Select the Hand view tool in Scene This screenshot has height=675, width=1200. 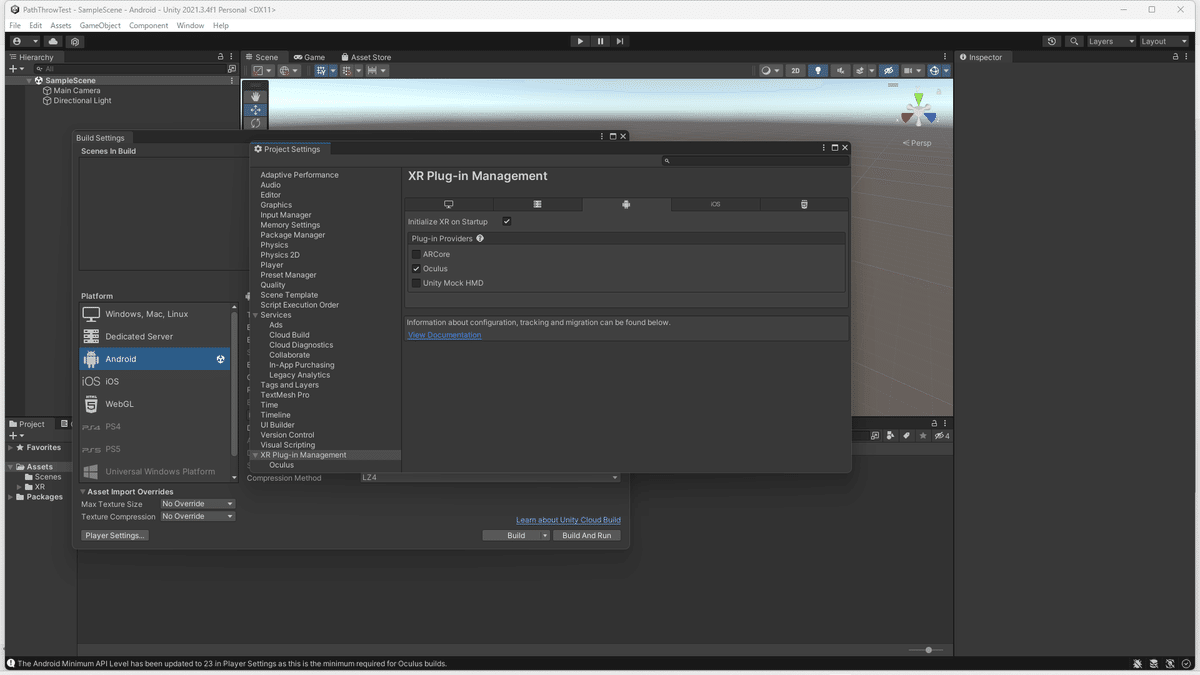coord(255,96)
